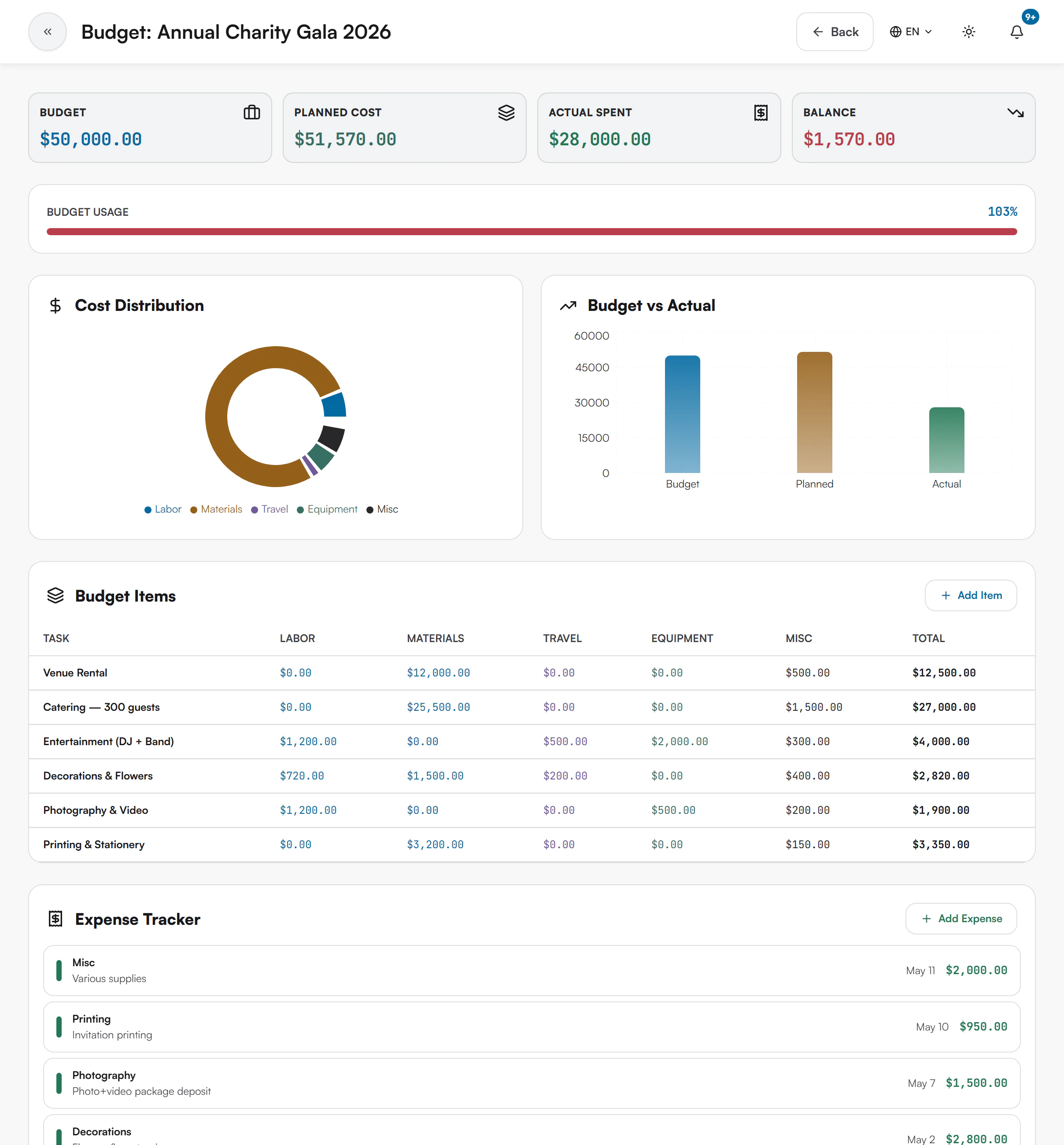Click the Add Expense button

961,918
